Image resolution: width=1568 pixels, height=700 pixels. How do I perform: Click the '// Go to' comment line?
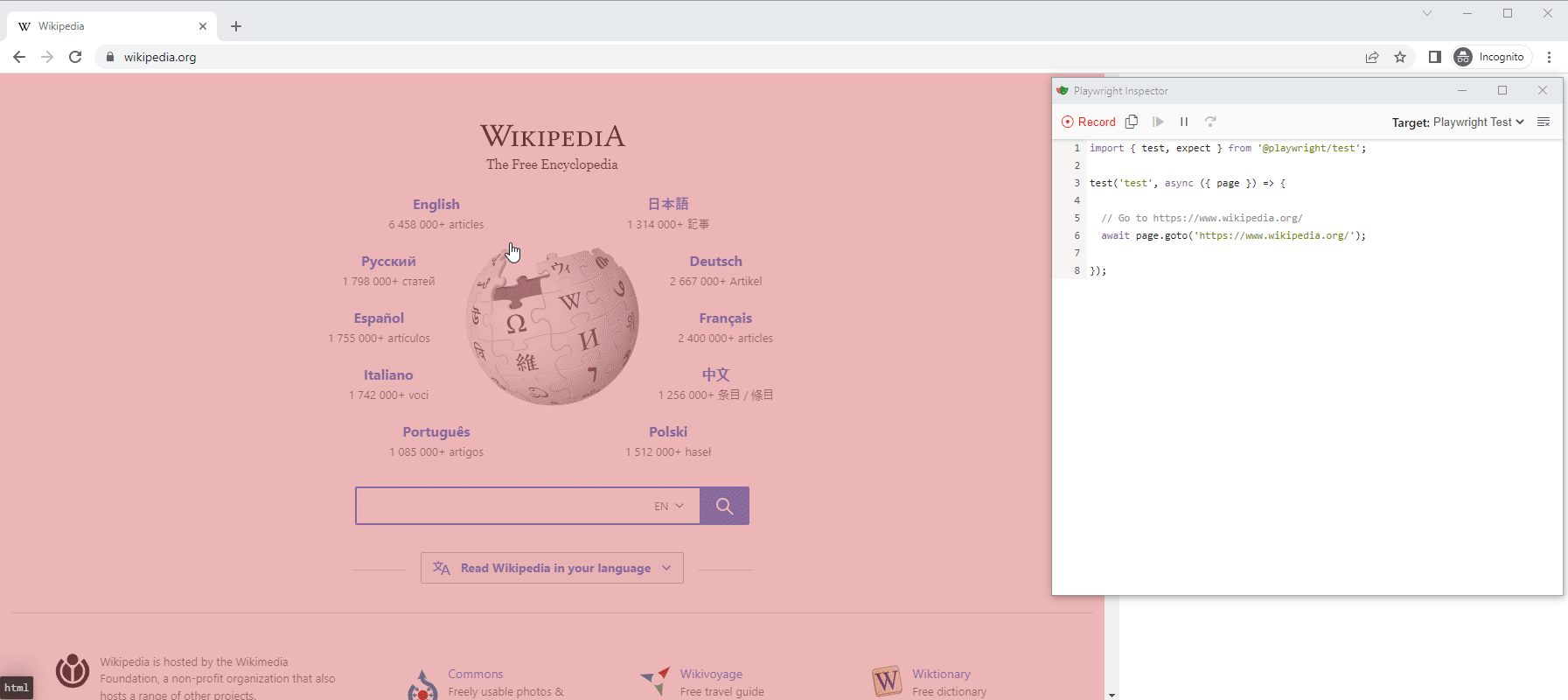[x=1202, y=218]
